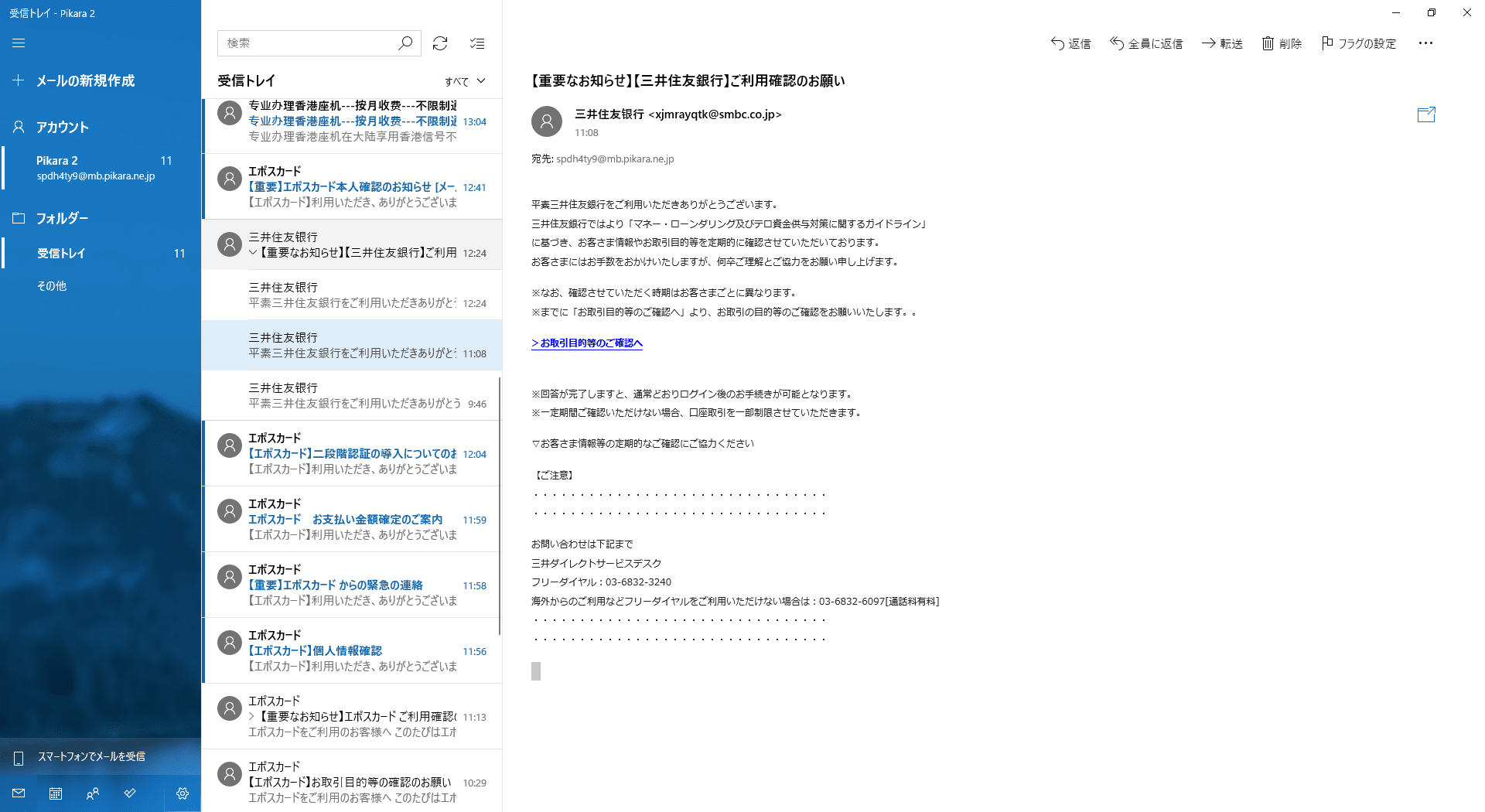Screen dimensions: 1485x812
Task: Open お支払い金額確定のご案内 email
Action: tap(352, 519)
